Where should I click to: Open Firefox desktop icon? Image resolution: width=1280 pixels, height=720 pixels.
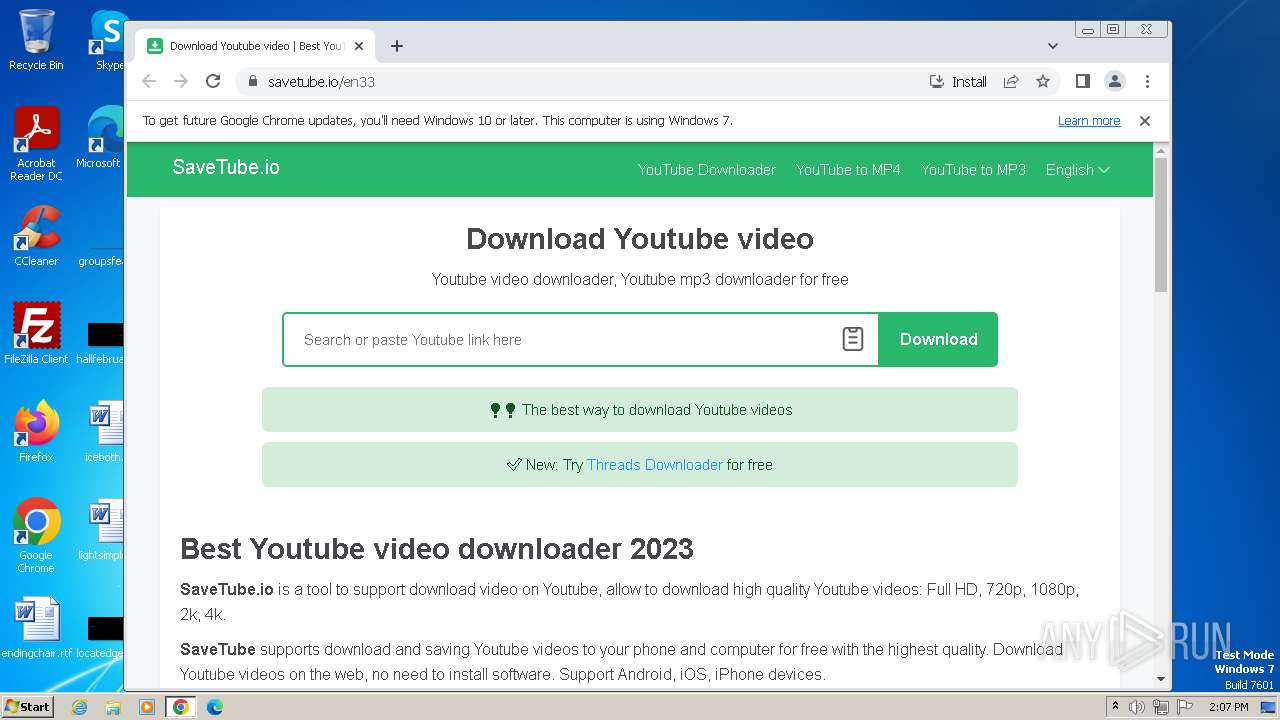pos(36,432)
